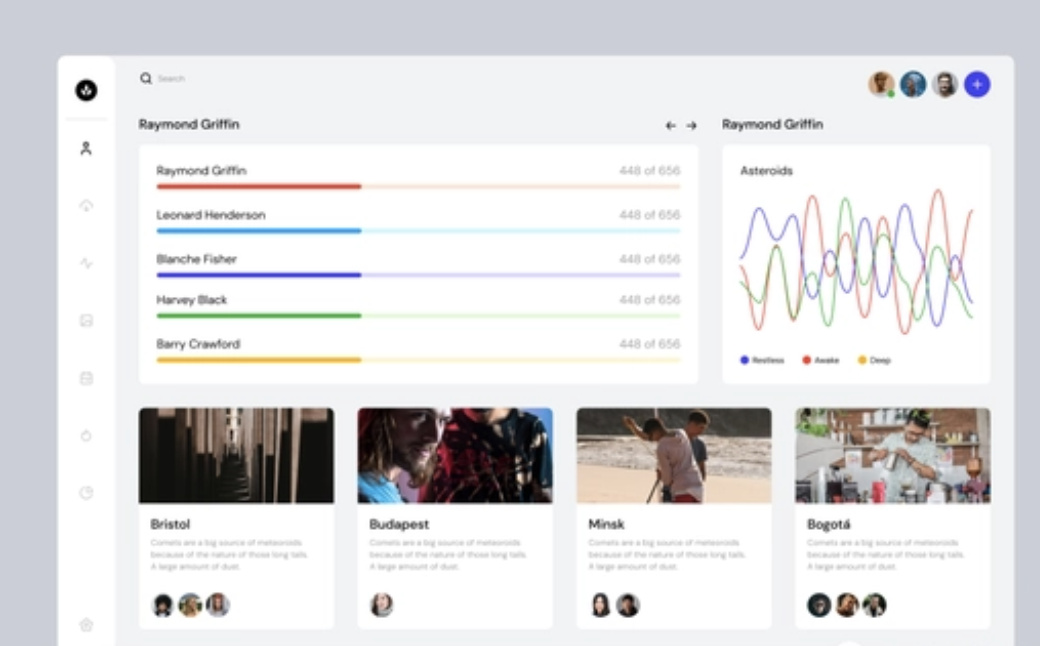The width and height of the screenshot is (1040, 646).
Task: Click the Minsk card title
Action: [x=606, y=524]
